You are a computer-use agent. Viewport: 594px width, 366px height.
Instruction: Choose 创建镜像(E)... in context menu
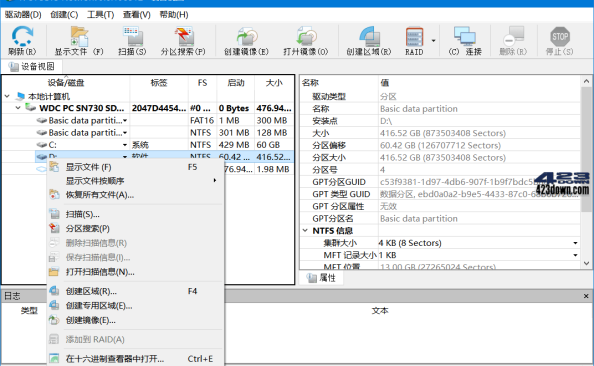pyautogui.click(x=136, y=320)
